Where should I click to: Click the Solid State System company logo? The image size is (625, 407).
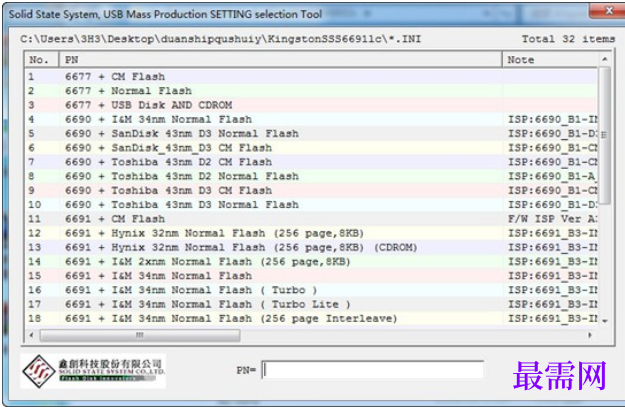[93, 371]
